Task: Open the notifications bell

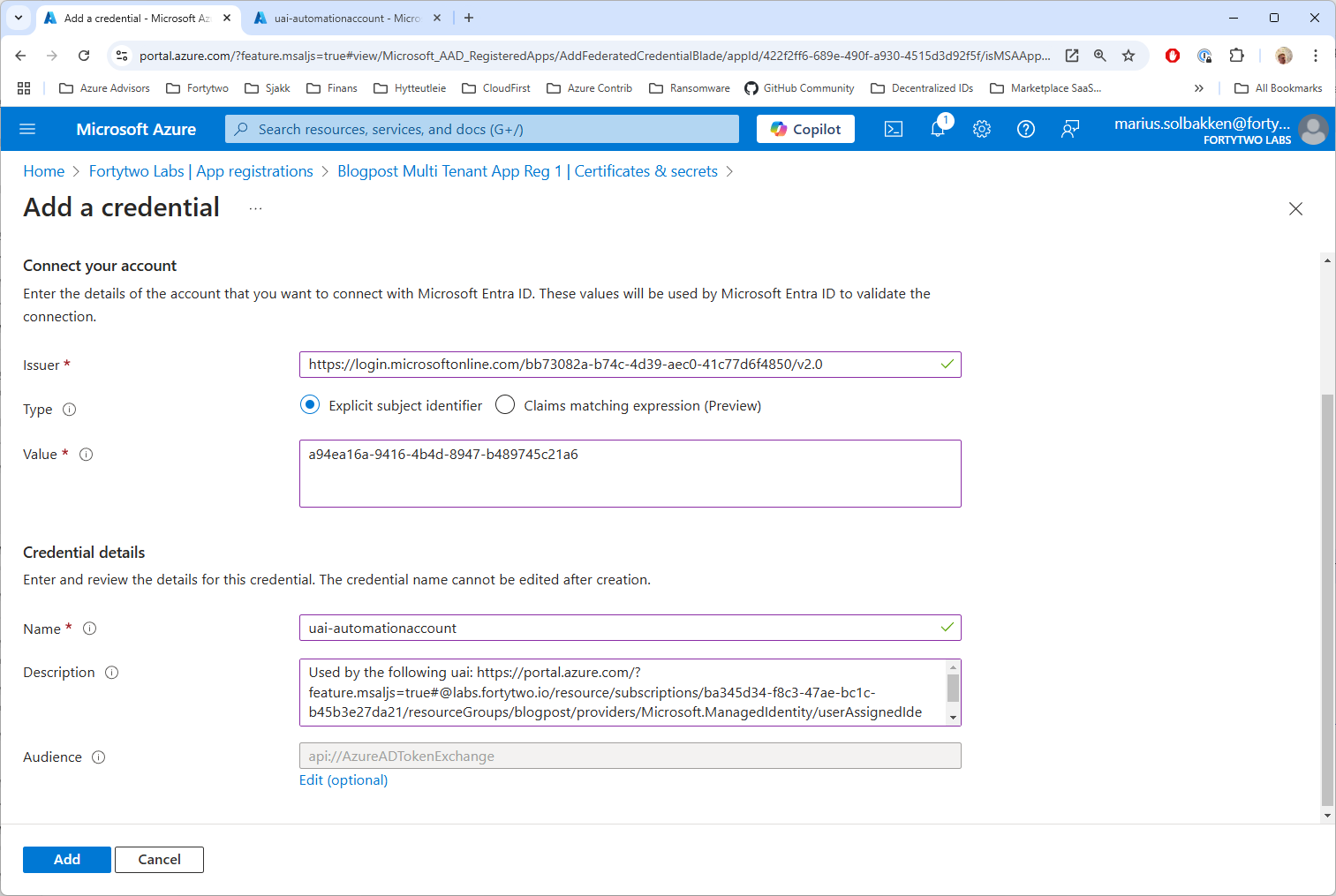Action: (938, 130)
